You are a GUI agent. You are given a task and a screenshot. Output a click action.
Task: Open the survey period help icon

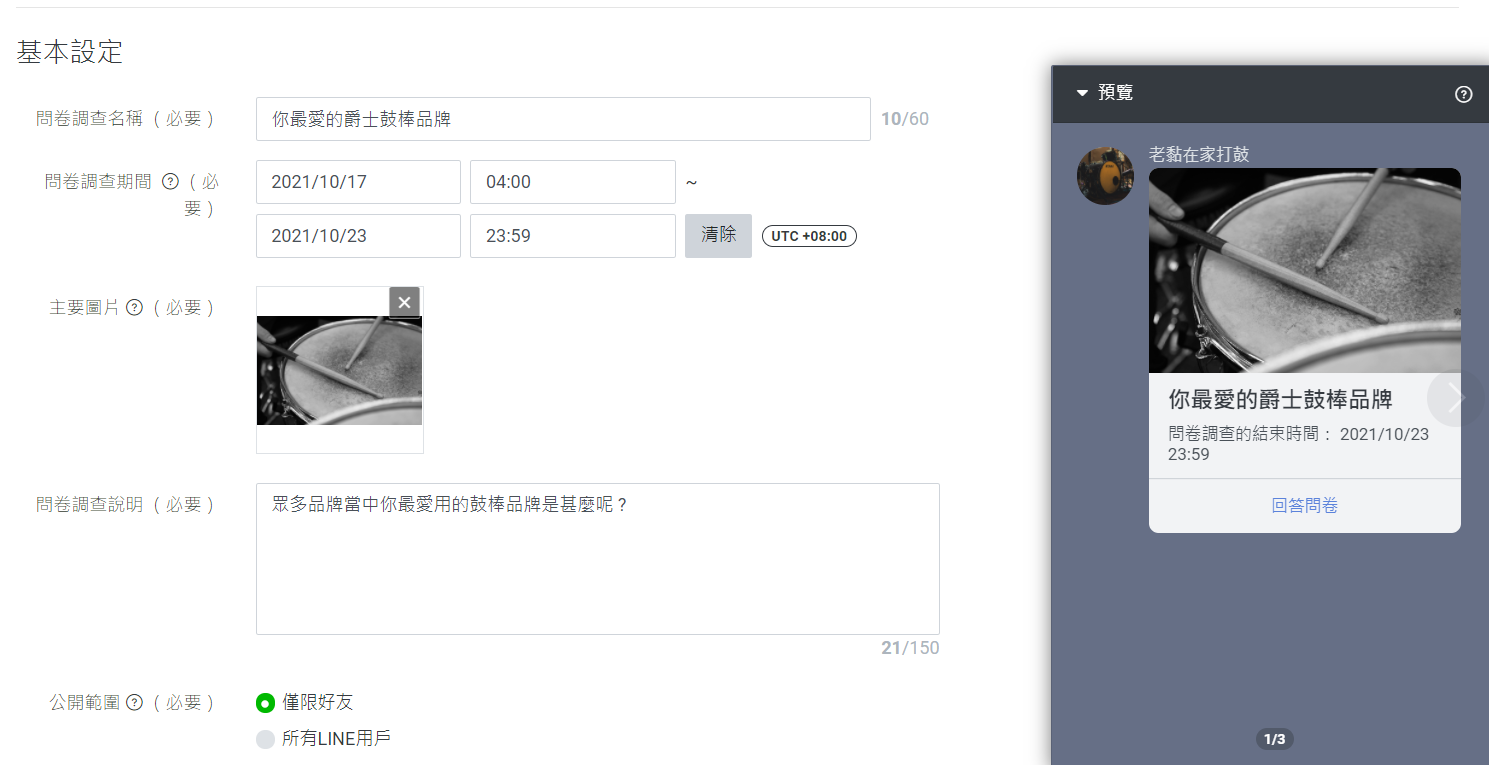point(170,182)
